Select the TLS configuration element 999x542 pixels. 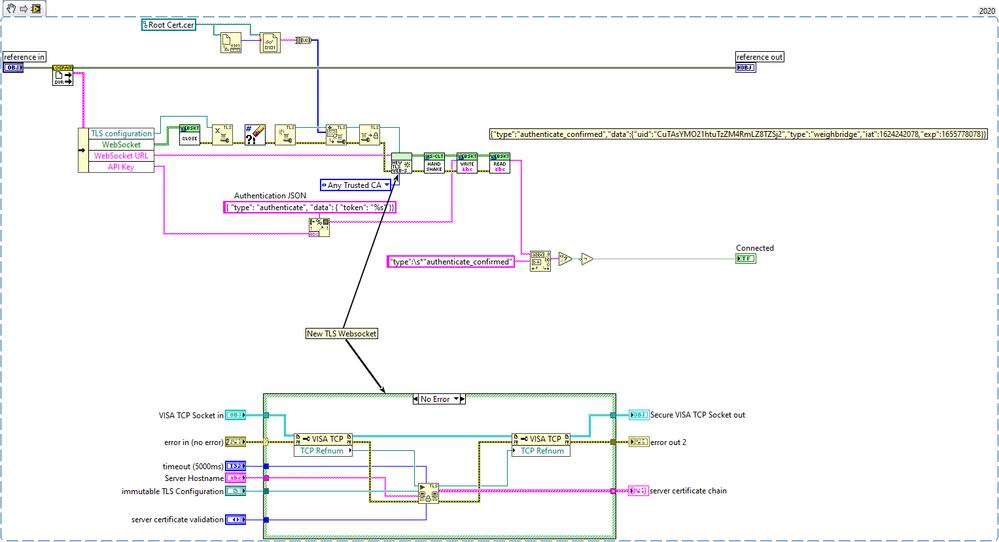[121, 134]
